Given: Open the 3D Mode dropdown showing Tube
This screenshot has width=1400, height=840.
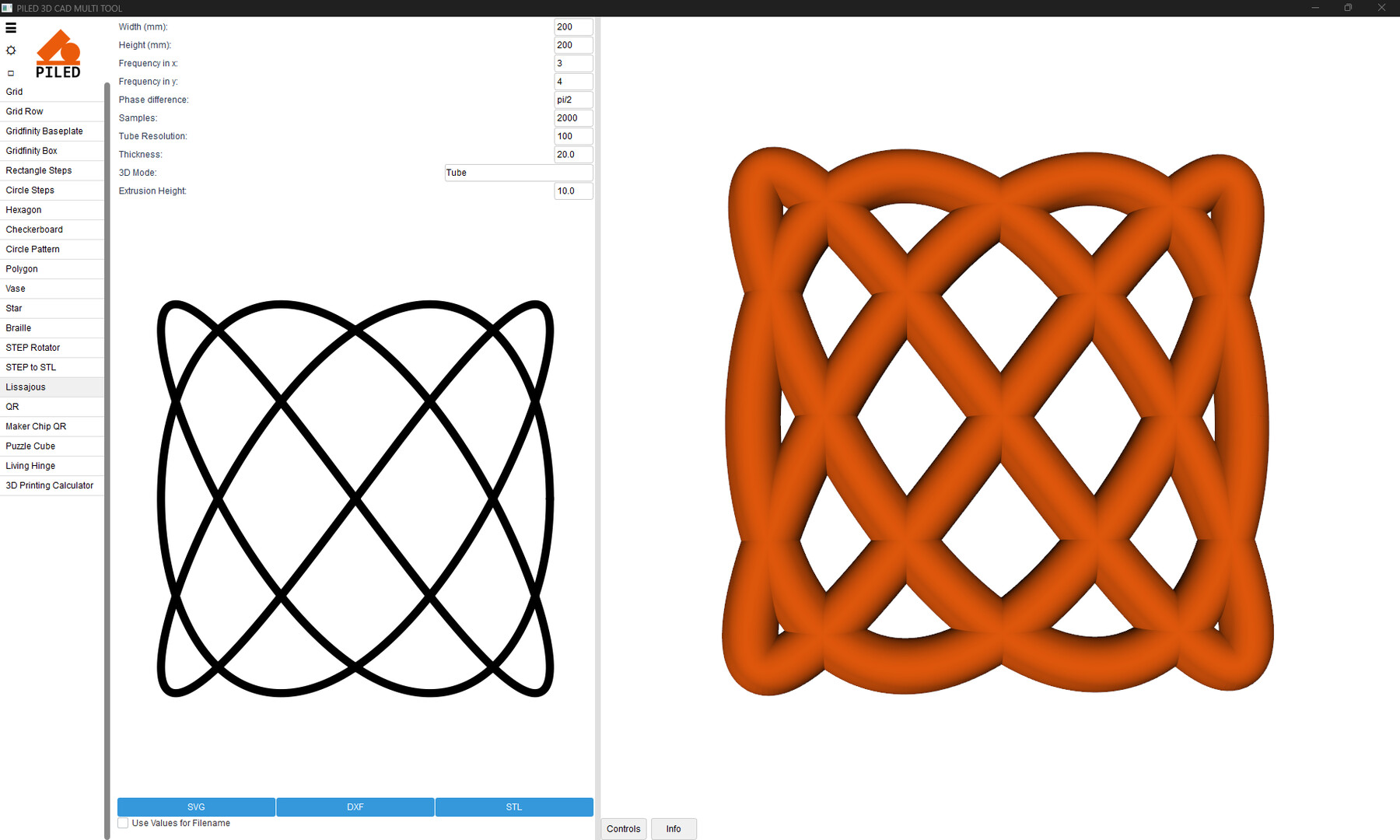Looking at the screenshot, I should point(518,173).
